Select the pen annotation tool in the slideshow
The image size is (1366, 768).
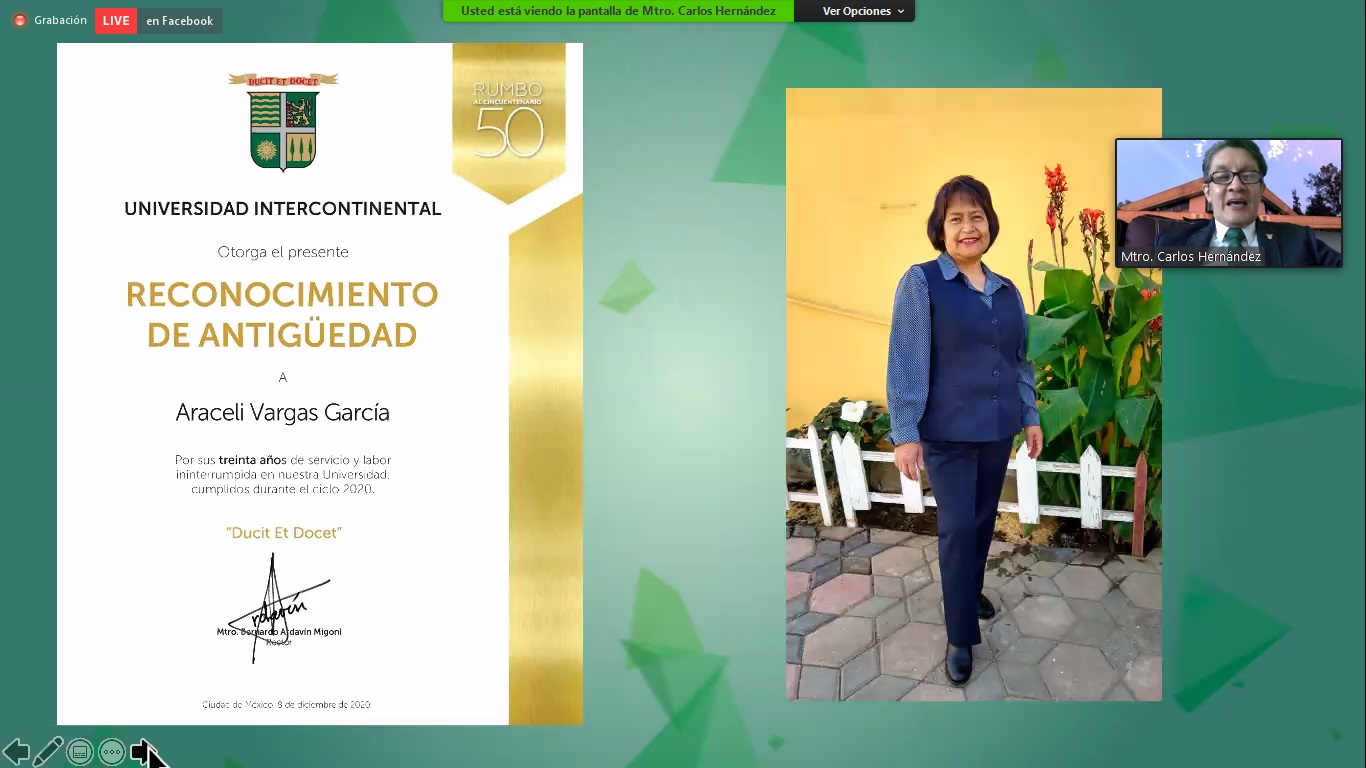click(48, 752)
